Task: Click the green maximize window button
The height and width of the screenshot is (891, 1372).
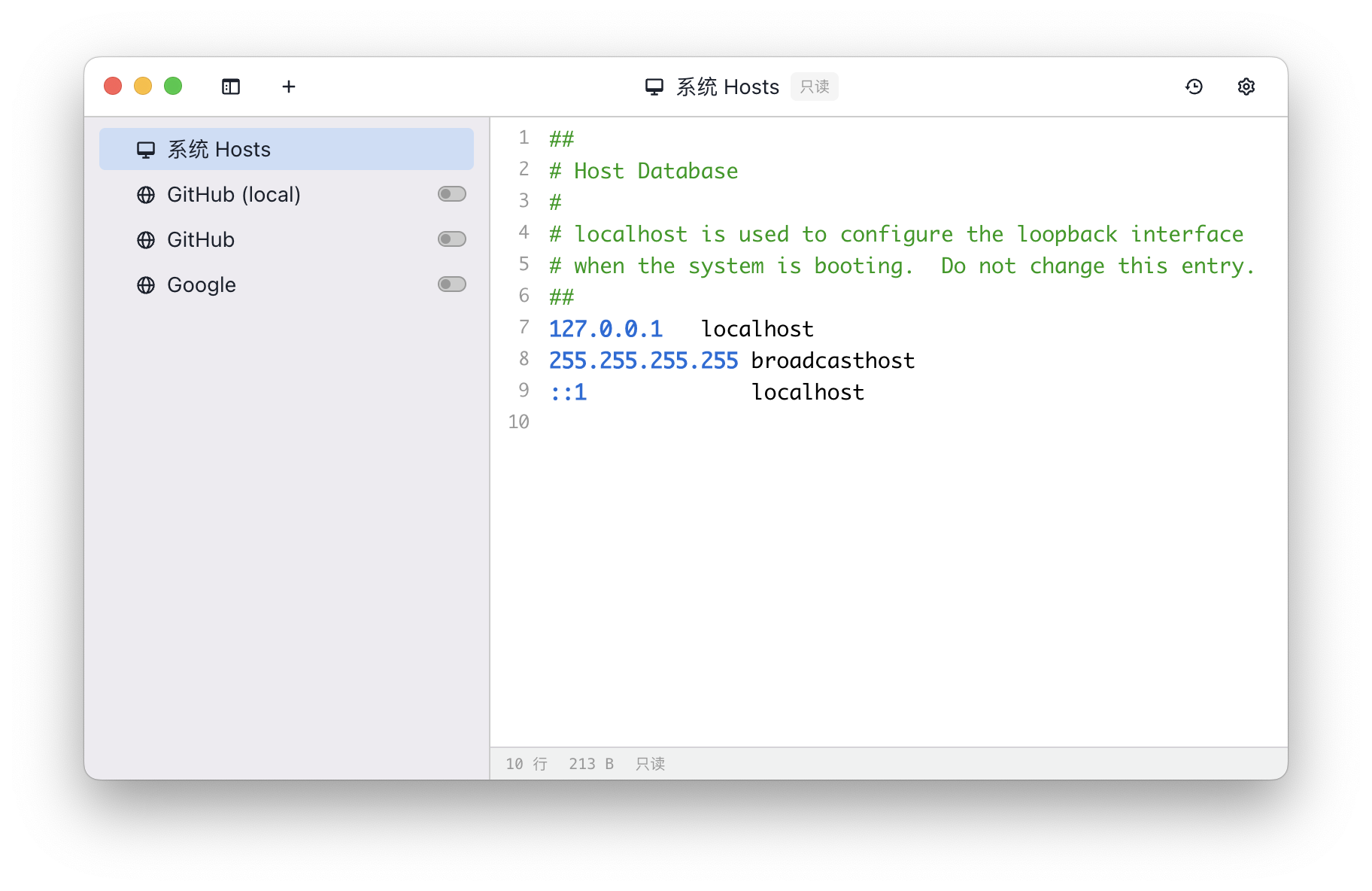Action: [x=173, y=87]
